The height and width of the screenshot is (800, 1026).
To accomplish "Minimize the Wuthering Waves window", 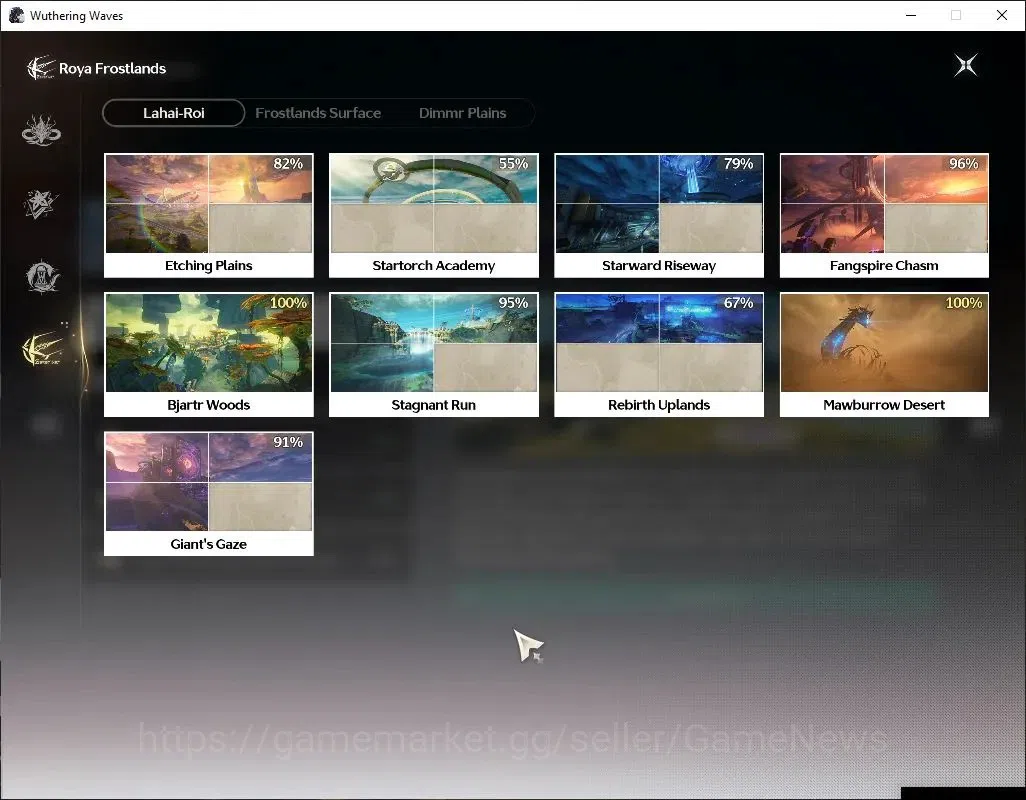I will point(911,15).
